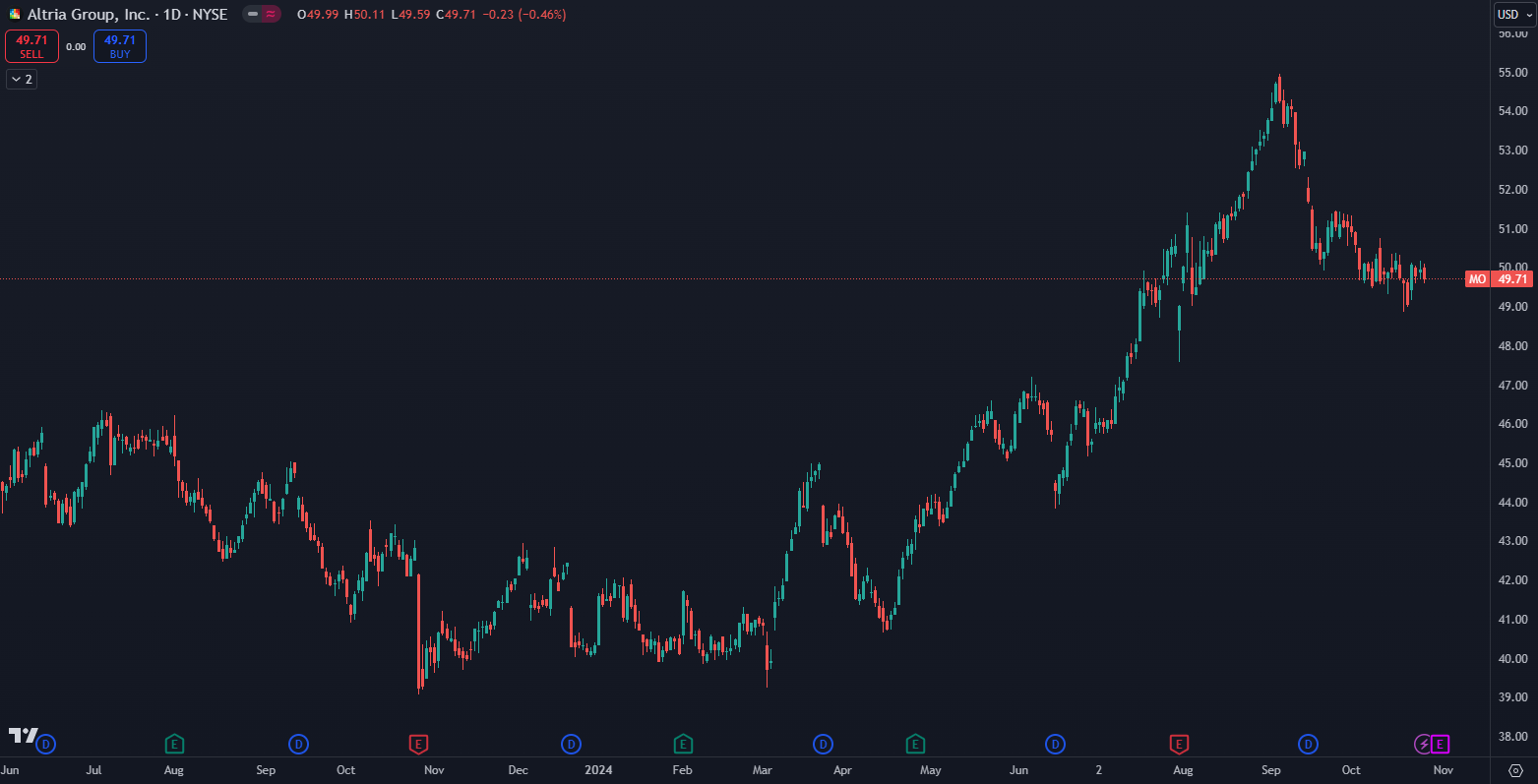The height and width of the screenshot is (784, 1538).
Task: Click the close price value C49.71
Action: 456,15
